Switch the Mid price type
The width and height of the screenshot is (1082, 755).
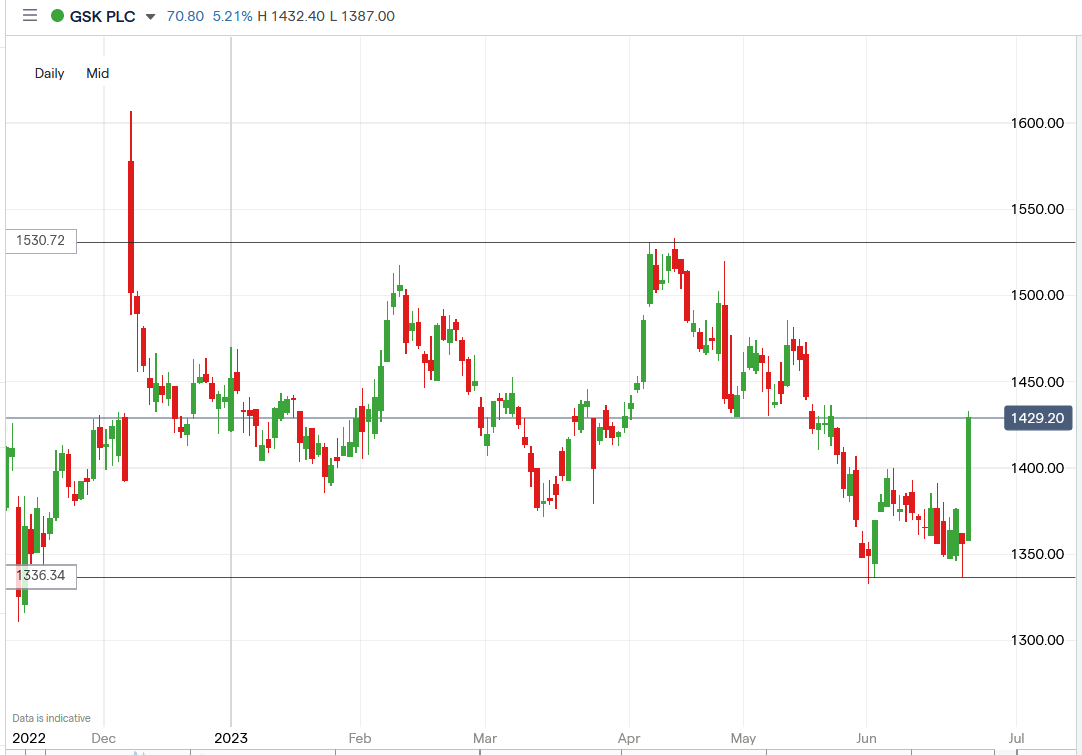(x=97, y=73)
